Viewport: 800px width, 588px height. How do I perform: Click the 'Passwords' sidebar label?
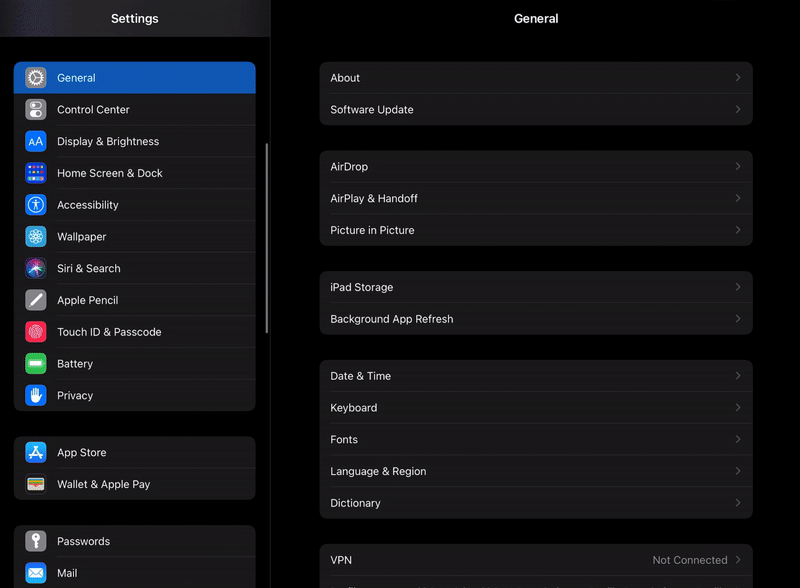(84, 541)
